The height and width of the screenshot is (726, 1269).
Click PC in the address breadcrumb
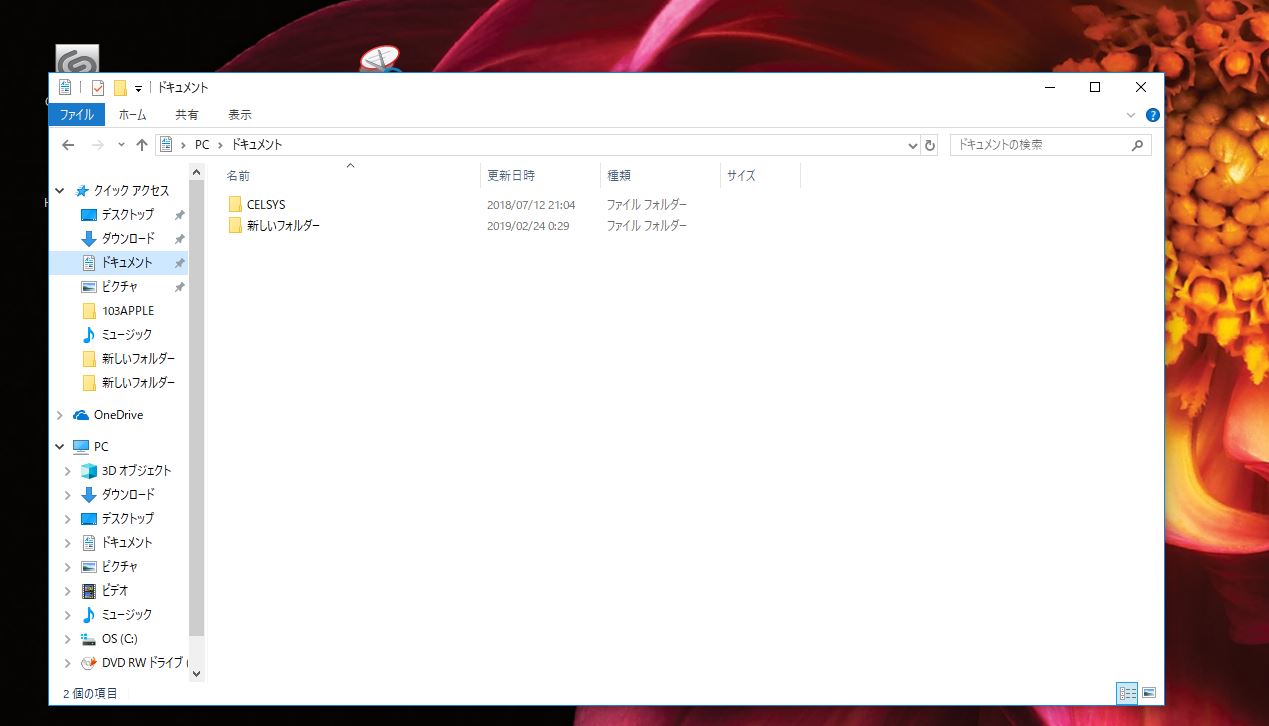point(202,145)
